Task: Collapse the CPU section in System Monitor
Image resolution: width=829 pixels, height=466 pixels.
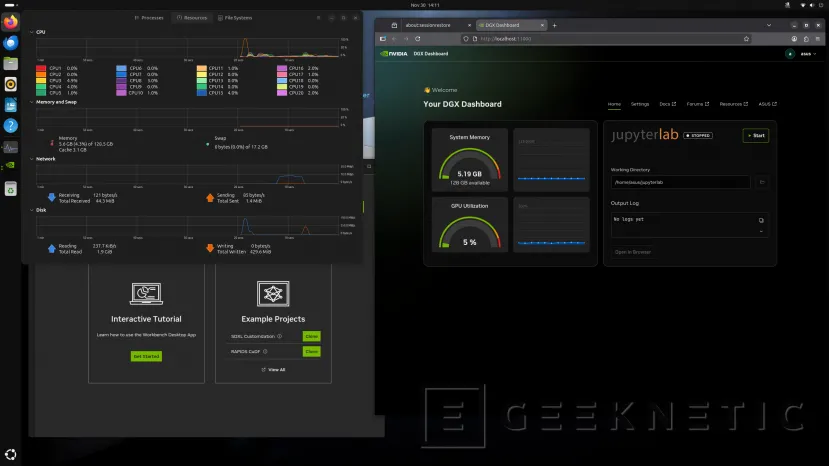Action: coord(32,32)
